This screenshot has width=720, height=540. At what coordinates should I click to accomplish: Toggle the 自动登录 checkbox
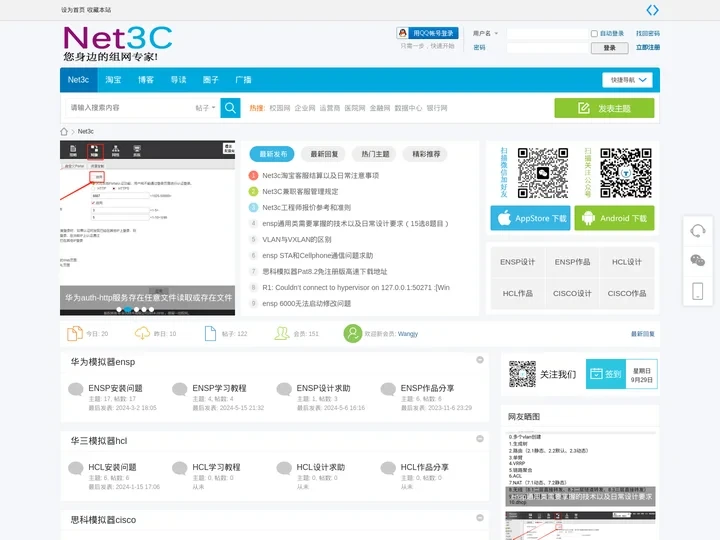tap(594, 34)
